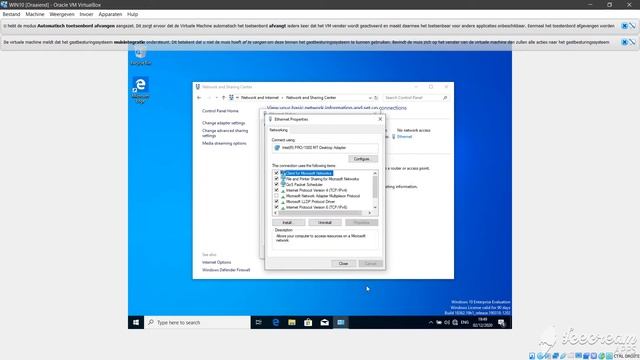Show hidden system tray icons
The image size is (640, 360).
click(431, 322)
